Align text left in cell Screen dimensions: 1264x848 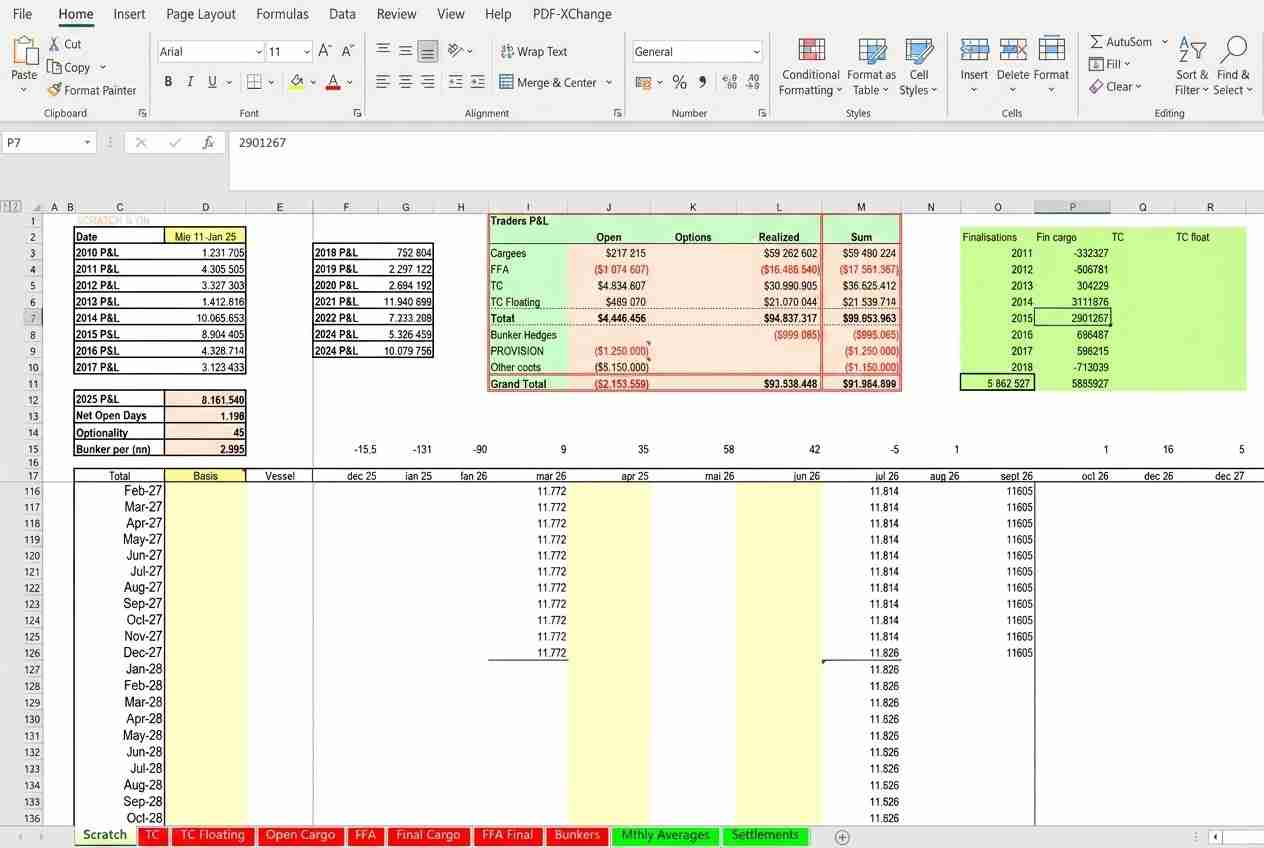[x=383, y=82]
